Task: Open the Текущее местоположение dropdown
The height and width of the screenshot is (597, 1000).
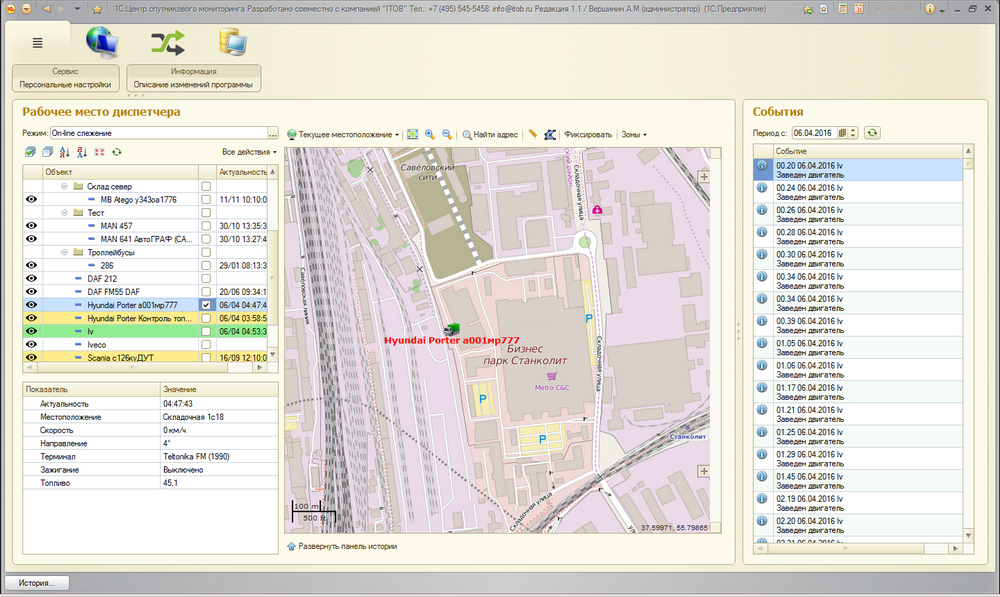Action: [343, 135]
